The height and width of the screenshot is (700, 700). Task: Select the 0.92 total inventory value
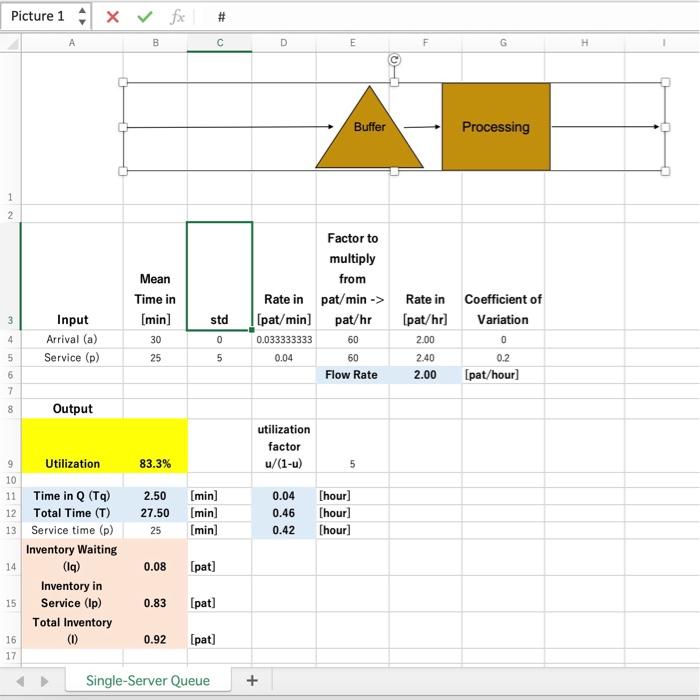pyautogui.click(x=155, y=630)
